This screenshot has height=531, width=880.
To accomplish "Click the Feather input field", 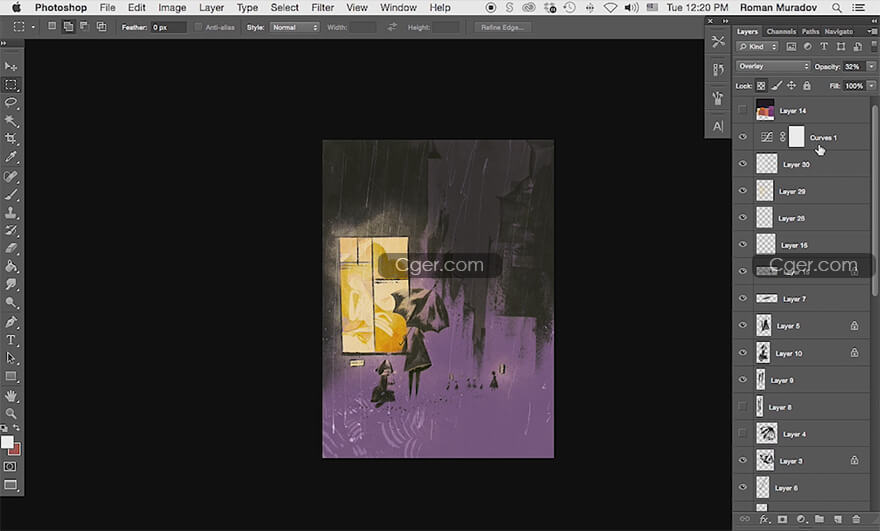I will point(168,27).
